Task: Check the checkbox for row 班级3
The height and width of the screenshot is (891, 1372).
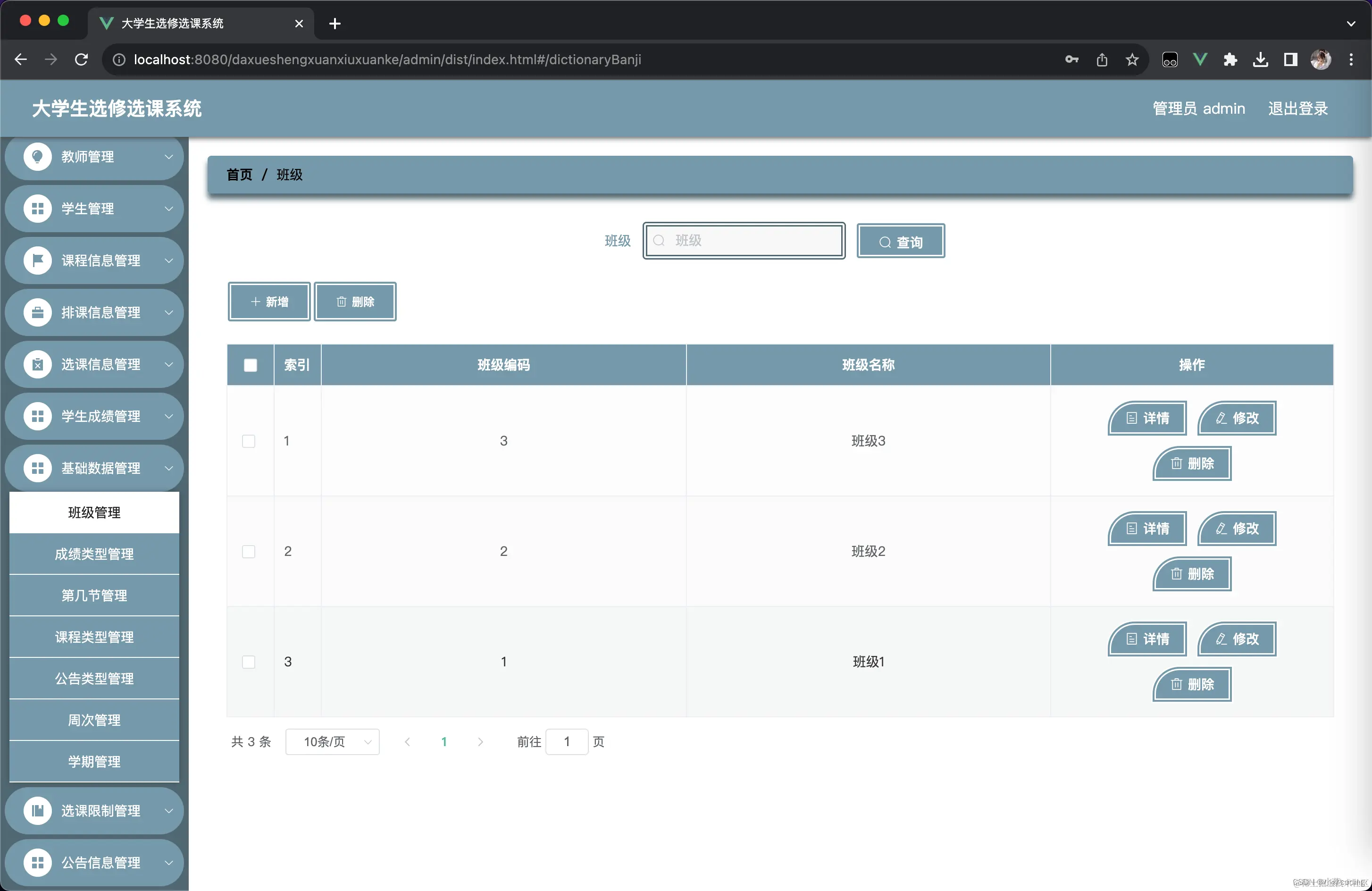Action: pyautogui.click(x=249, y=441)
